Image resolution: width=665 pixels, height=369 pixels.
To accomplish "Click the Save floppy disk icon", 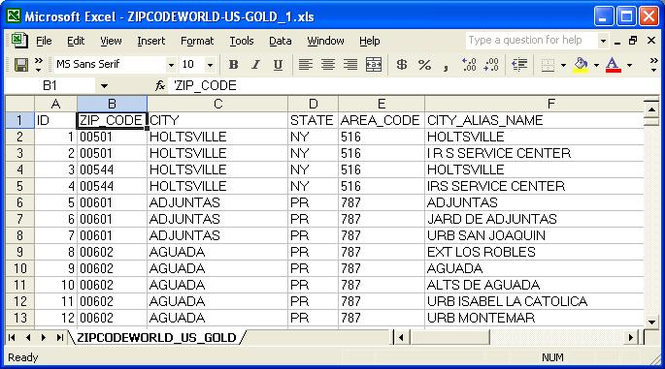I will [x=21, y=65].
